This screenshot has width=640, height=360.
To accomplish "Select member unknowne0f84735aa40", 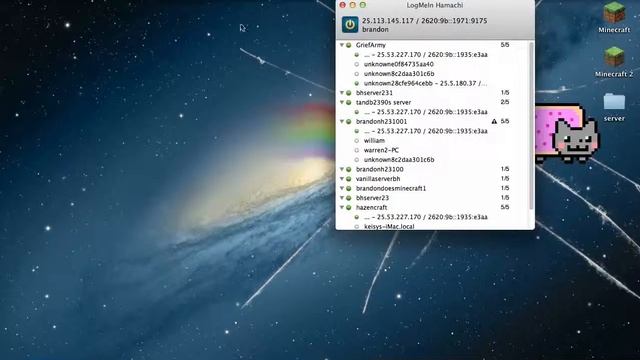I will coord(399,64).
